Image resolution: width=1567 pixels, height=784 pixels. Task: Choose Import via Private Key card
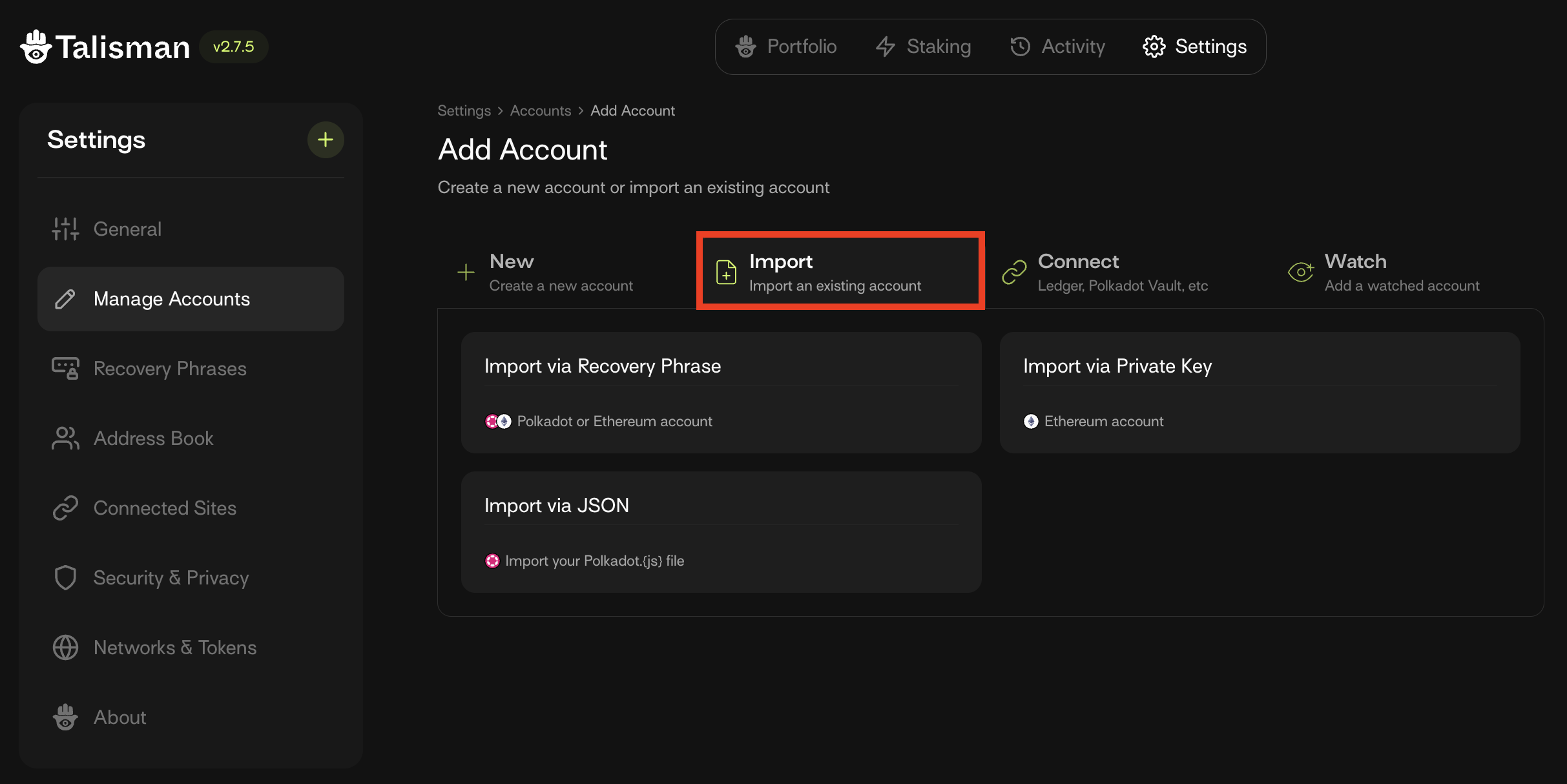tap(1260, 393)
